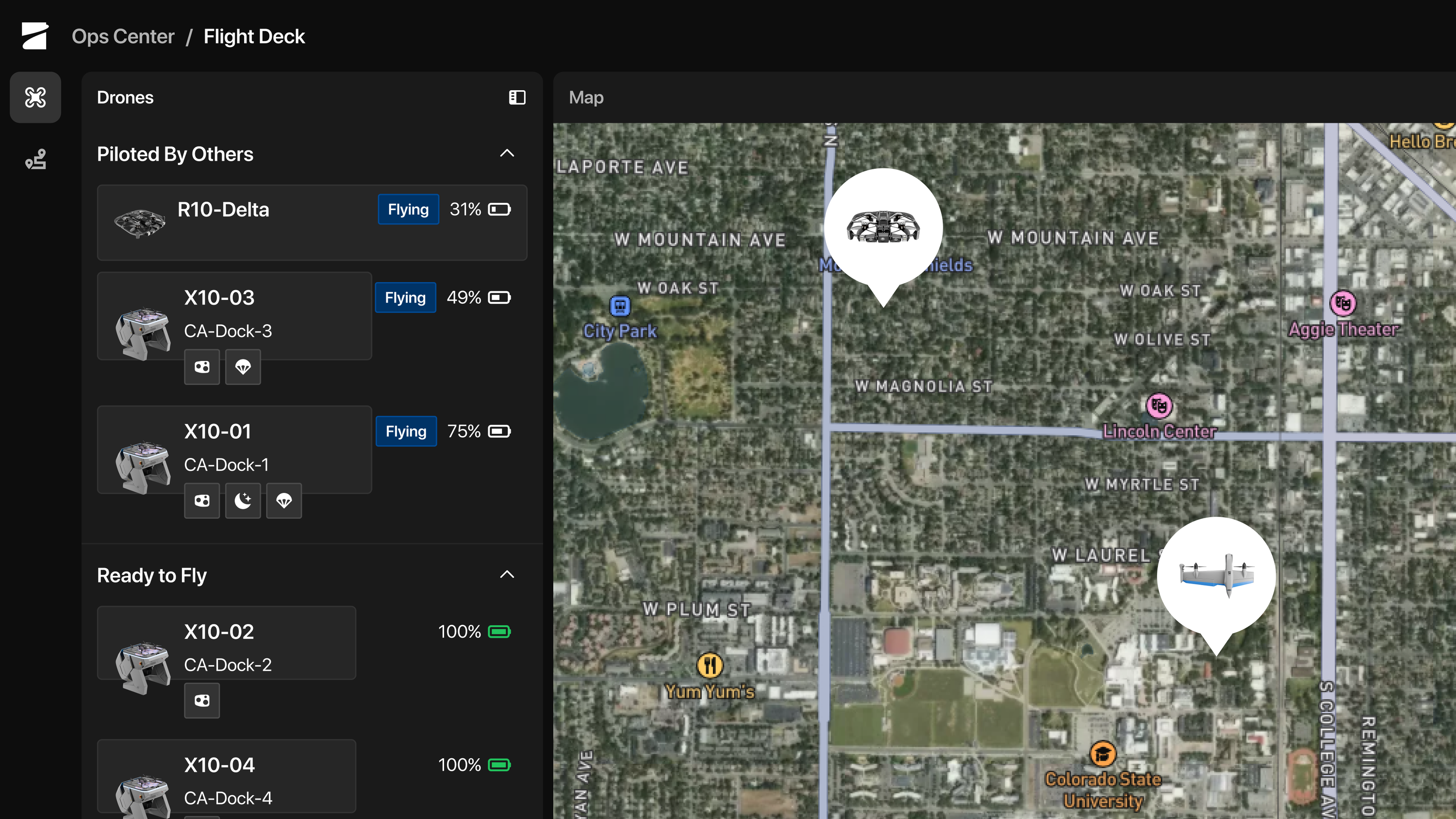Viewport: 1456px width, 819px height.
Task: Click the Yum Yum's restaurant map icon
Action: [x=710, y=665]
